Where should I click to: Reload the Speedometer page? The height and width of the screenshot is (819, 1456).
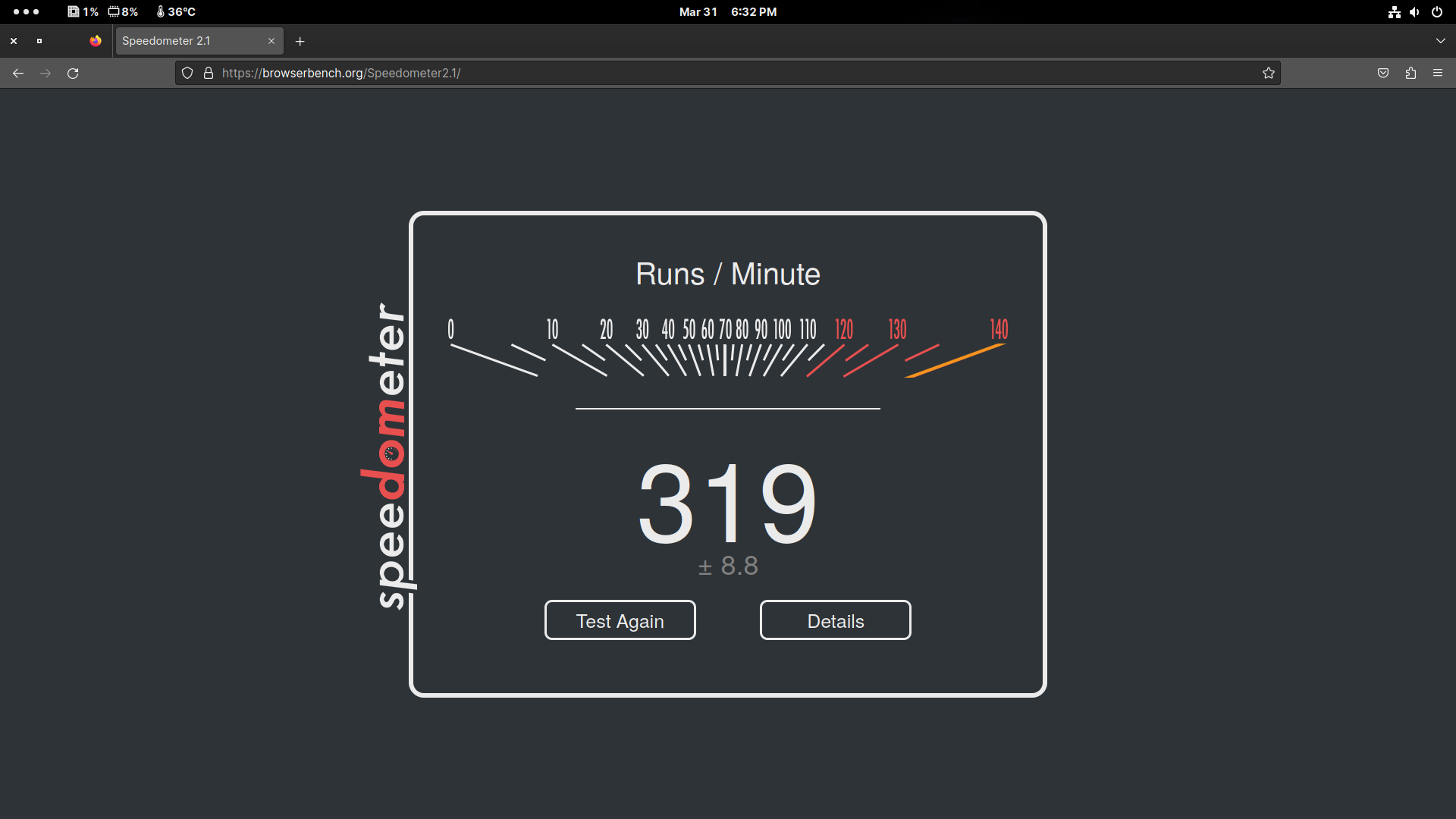73,73
